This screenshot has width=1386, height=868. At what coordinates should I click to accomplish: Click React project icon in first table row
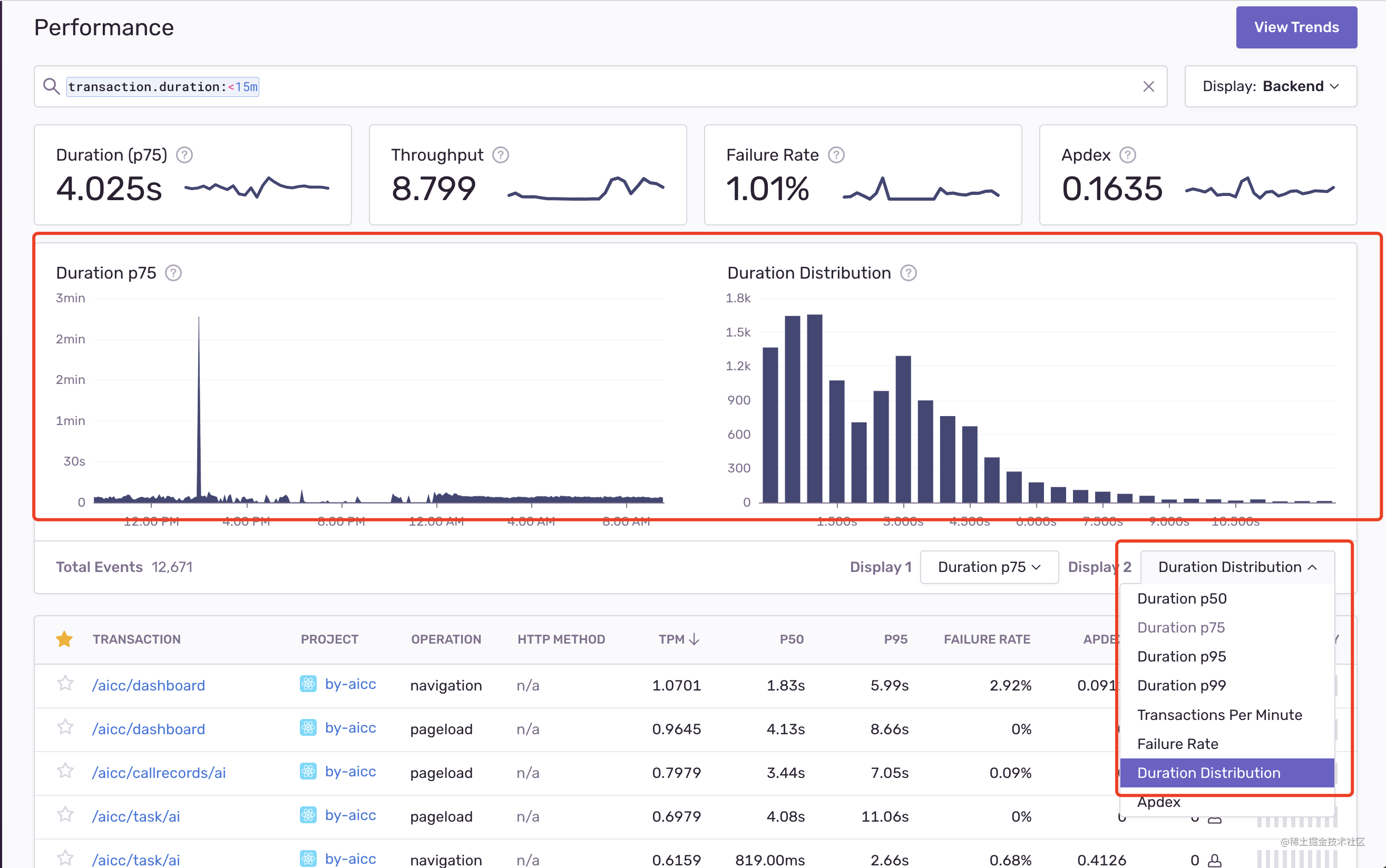308,684
